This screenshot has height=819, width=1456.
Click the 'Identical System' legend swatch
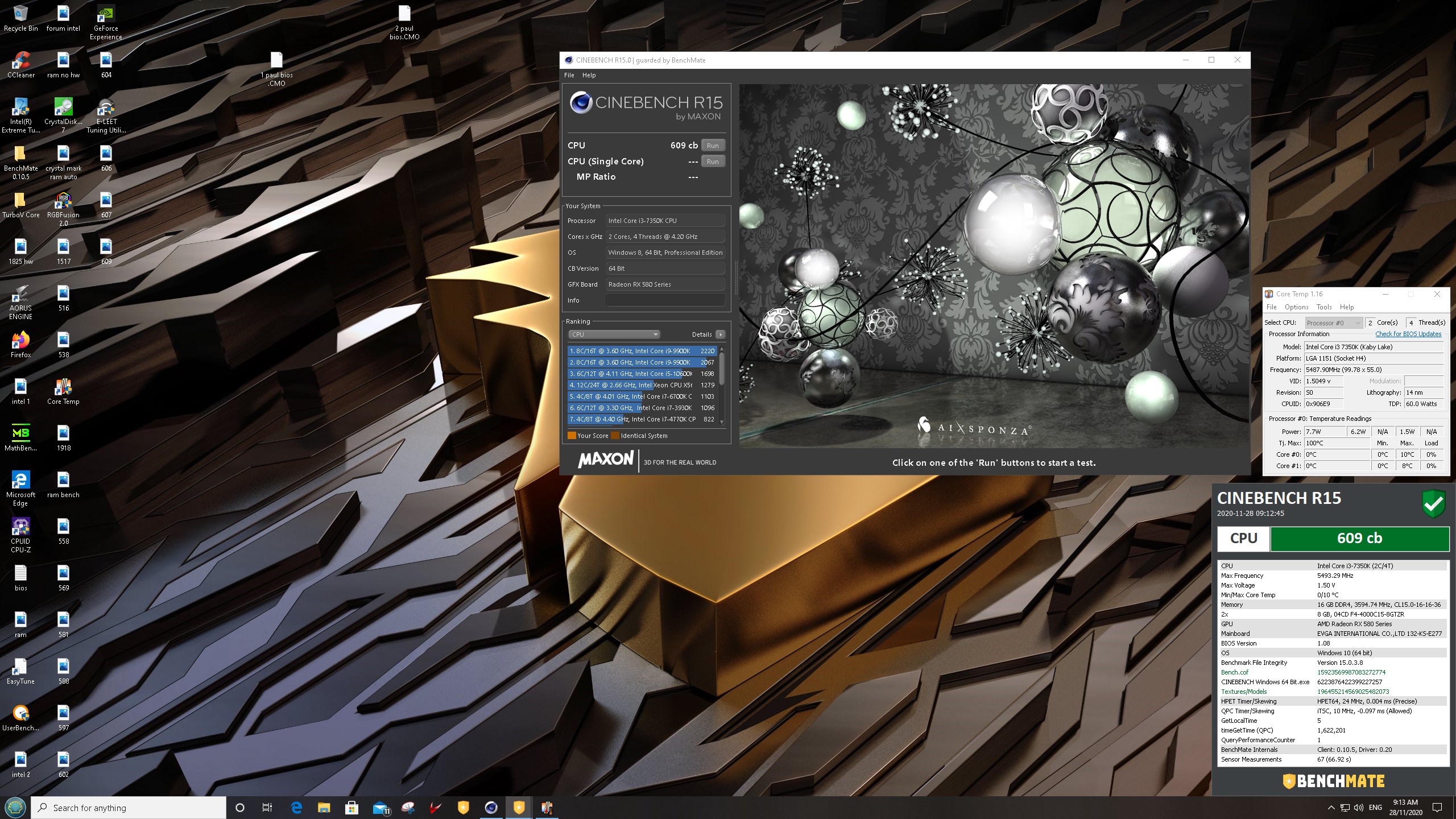tap(615, 436)
